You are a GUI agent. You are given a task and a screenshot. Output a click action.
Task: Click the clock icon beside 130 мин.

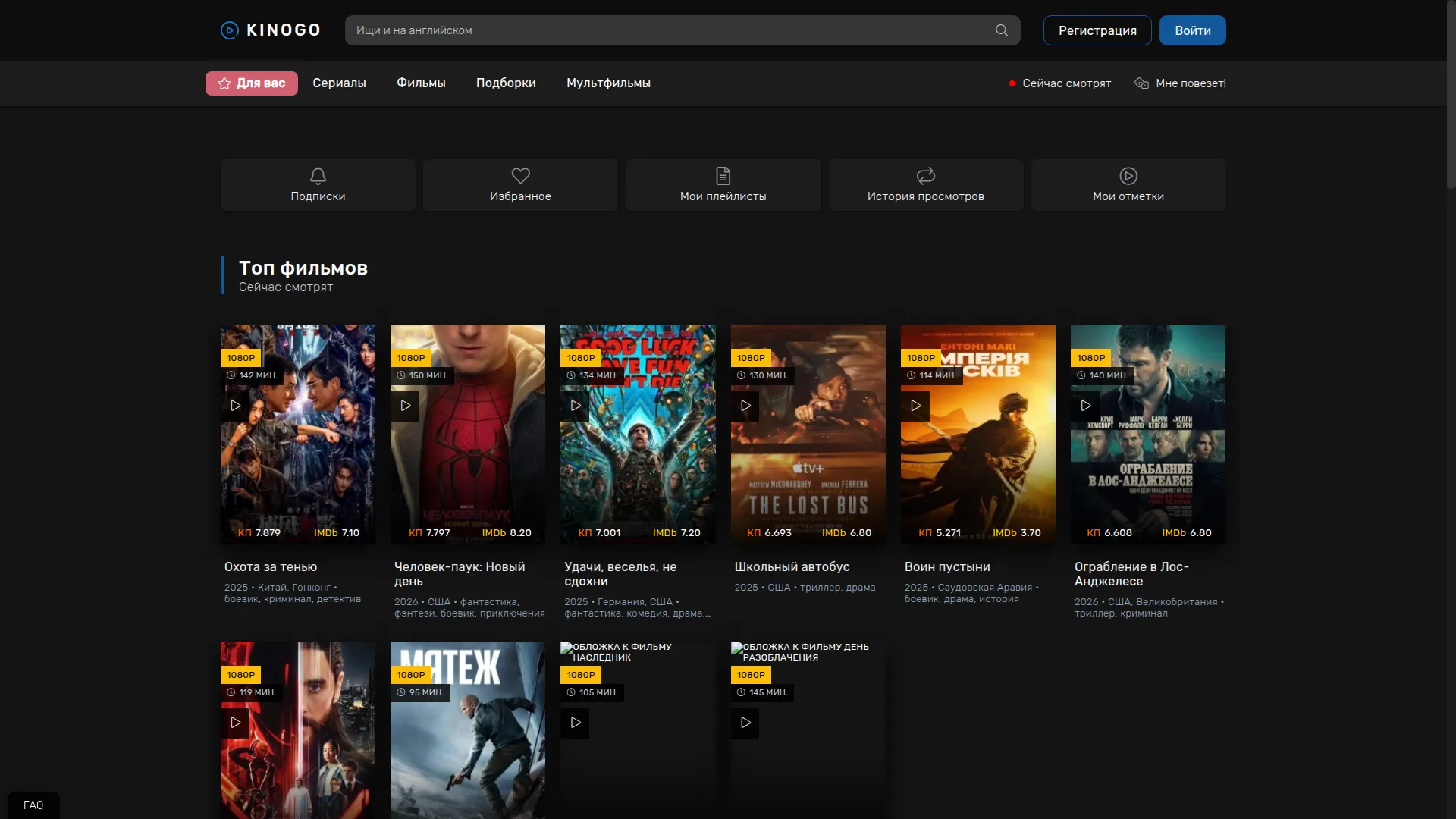point(742,375)
